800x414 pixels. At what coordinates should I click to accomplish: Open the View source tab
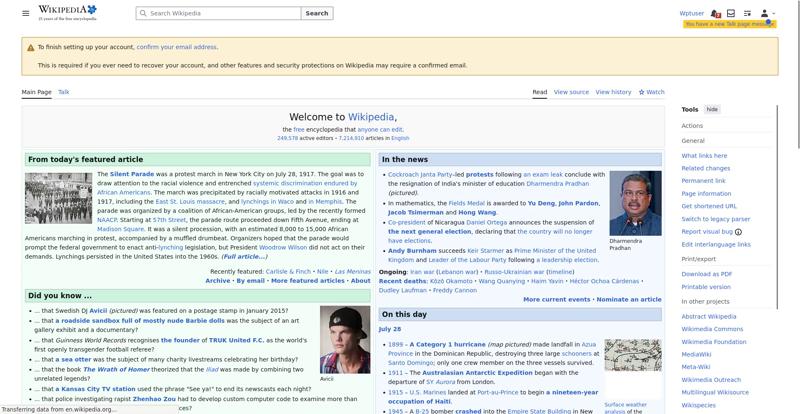point(571,92)
